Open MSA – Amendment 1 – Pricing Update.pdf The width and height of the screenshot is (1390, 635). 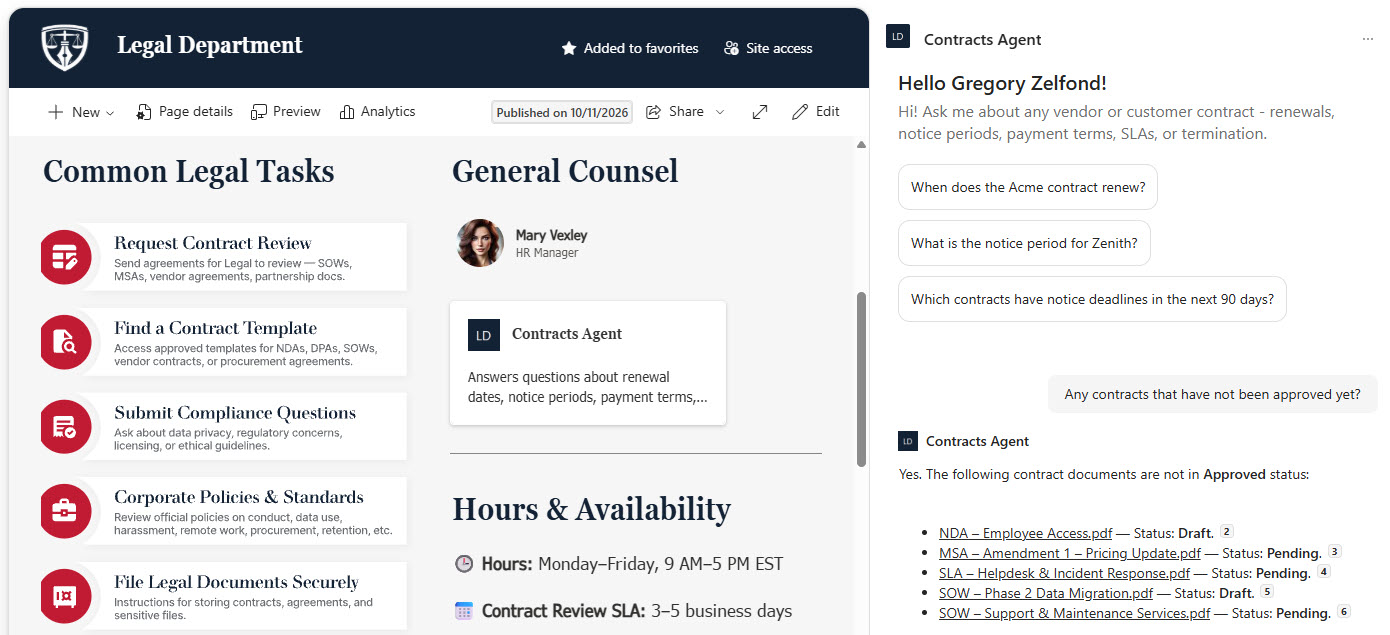click(1070, 553)
